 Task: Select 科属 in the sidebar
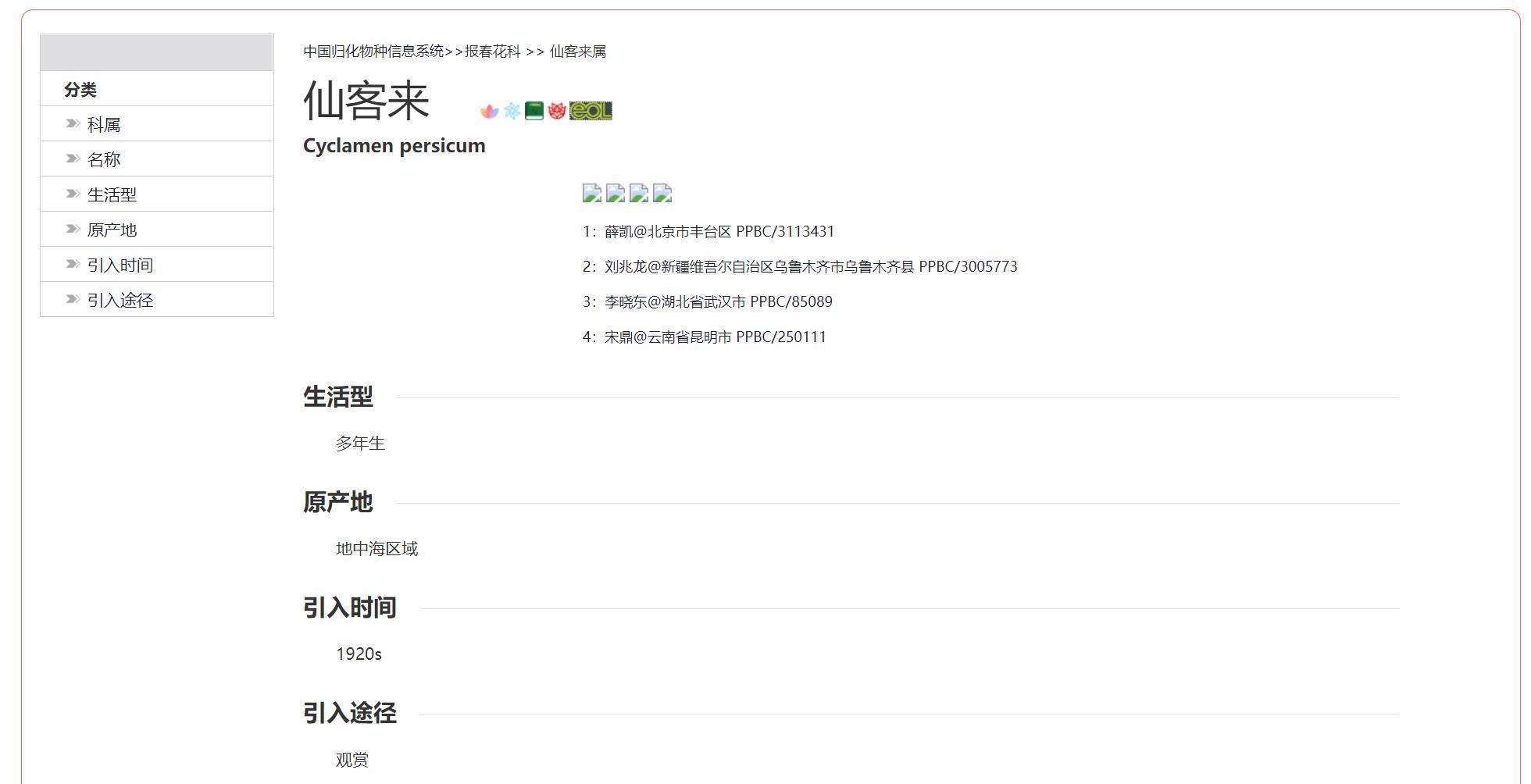point(104,125)
